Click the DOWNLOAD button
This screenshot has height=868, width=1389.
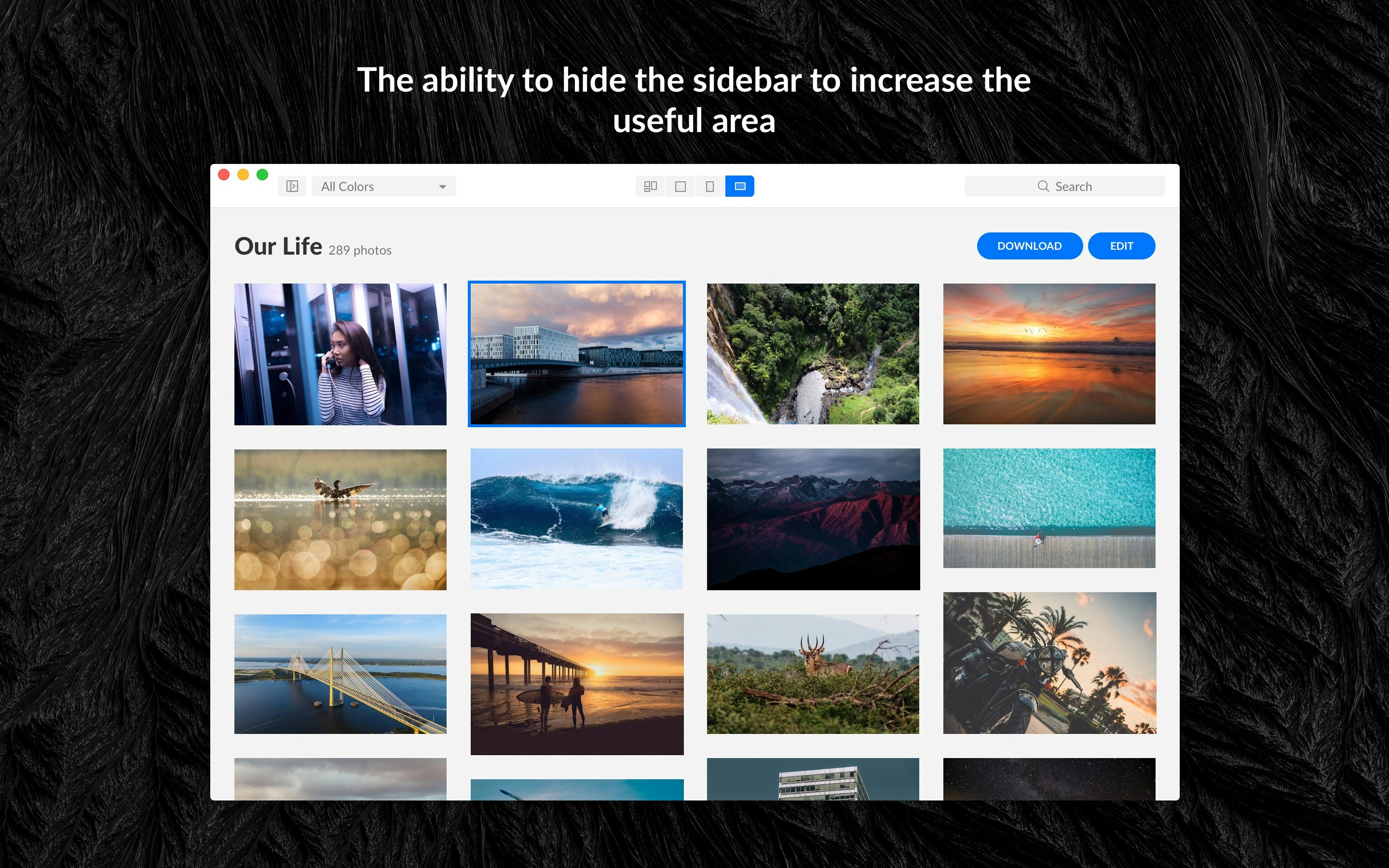point(1030,246)
